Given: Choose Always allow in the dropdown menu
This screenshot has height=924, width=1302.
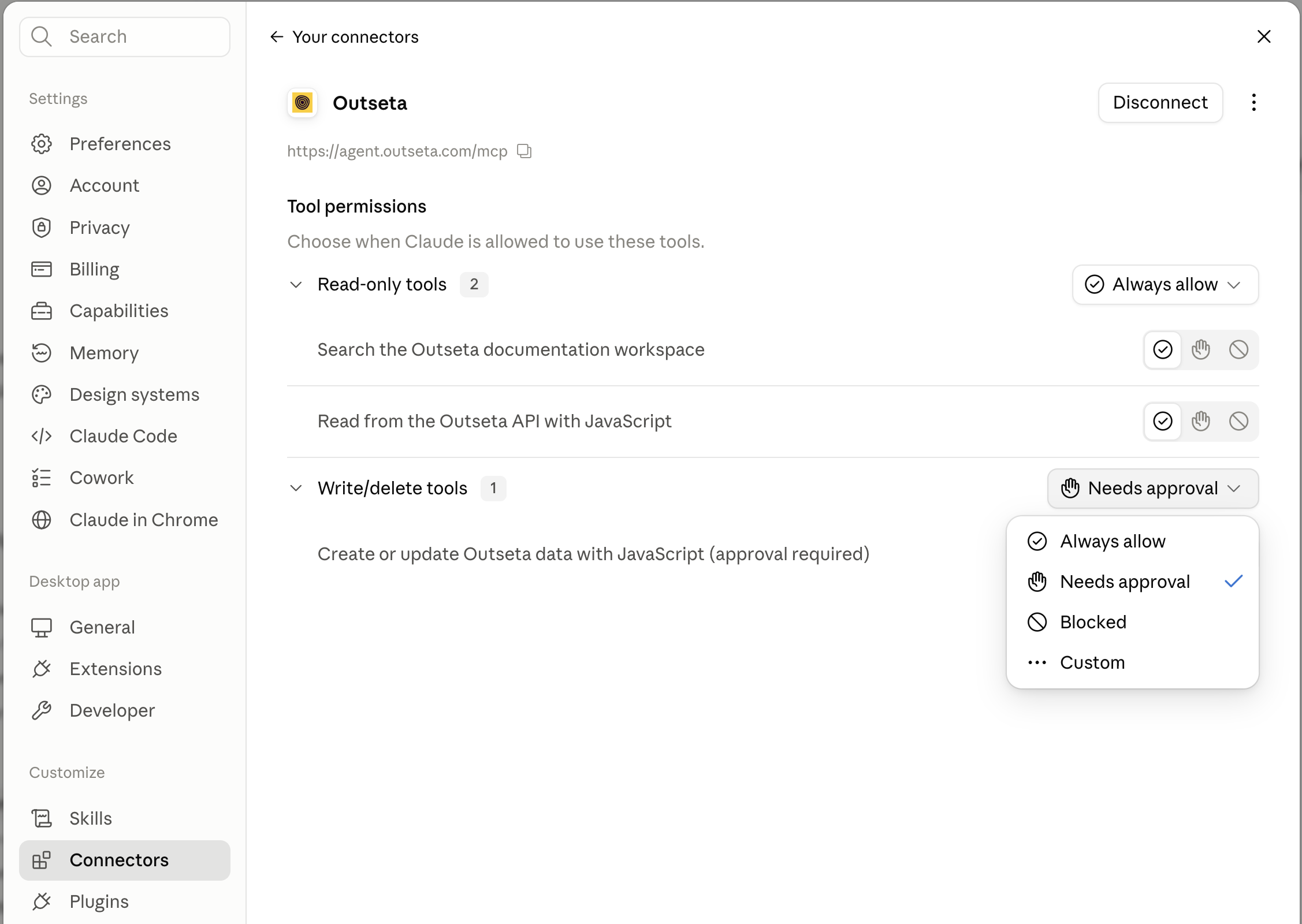Looking at the screenshot, I should (x=1132, y=541).
